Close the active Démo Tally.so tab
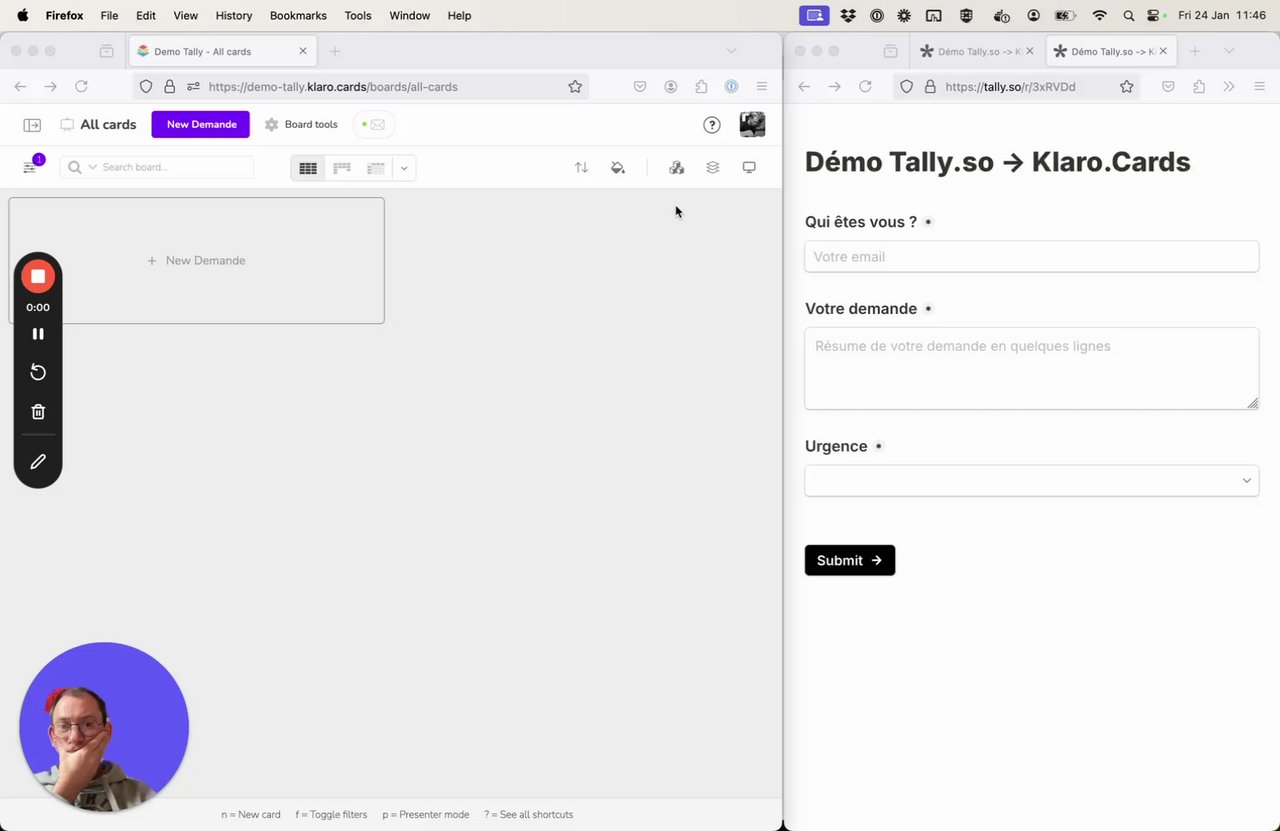The height and width of the screenshot is (831, 1280). [1163, 51]
